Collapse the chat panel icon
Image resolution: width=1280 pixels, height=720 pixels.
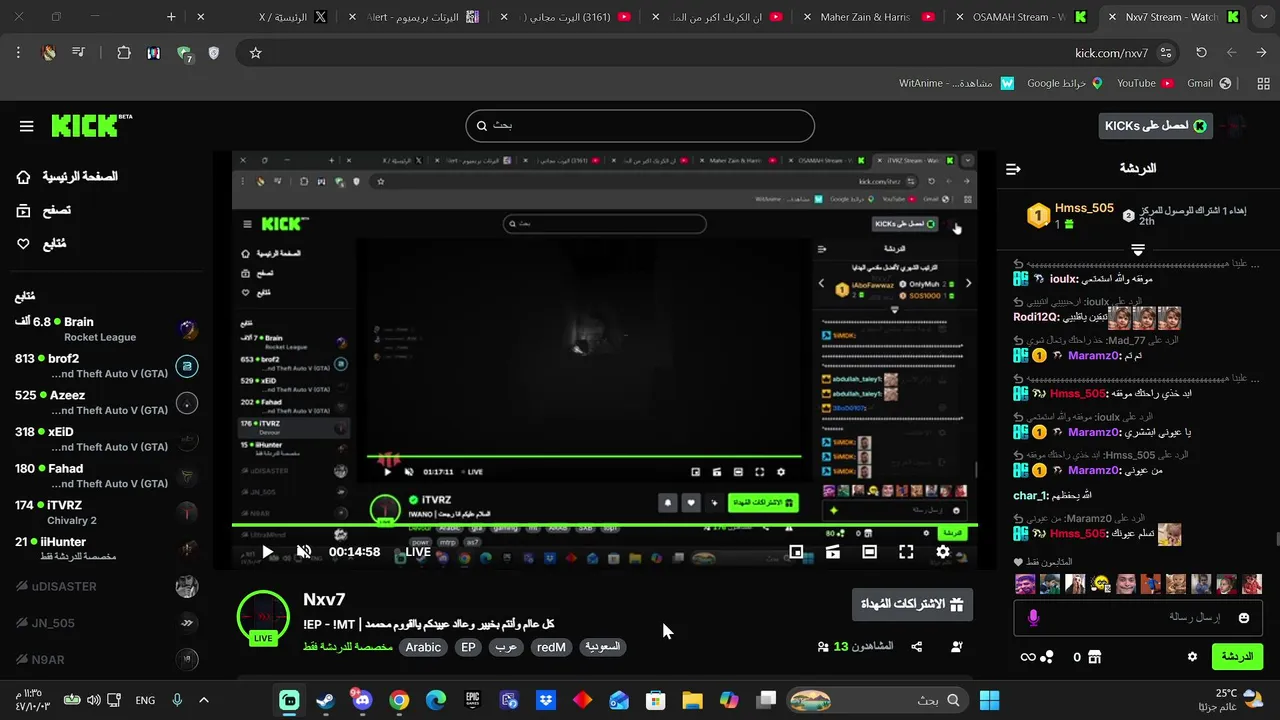(1013, 169)
